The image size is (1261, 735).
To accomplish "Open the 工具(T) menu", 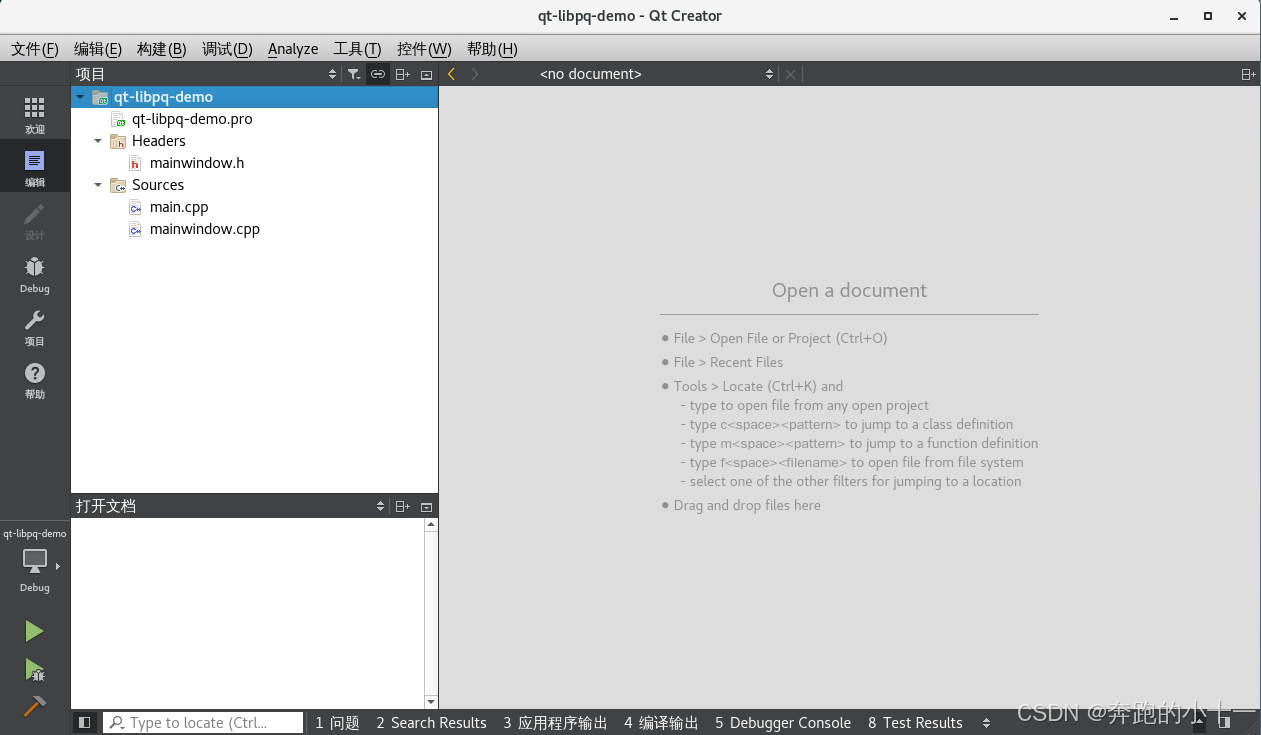I will (x=357, y=48).
